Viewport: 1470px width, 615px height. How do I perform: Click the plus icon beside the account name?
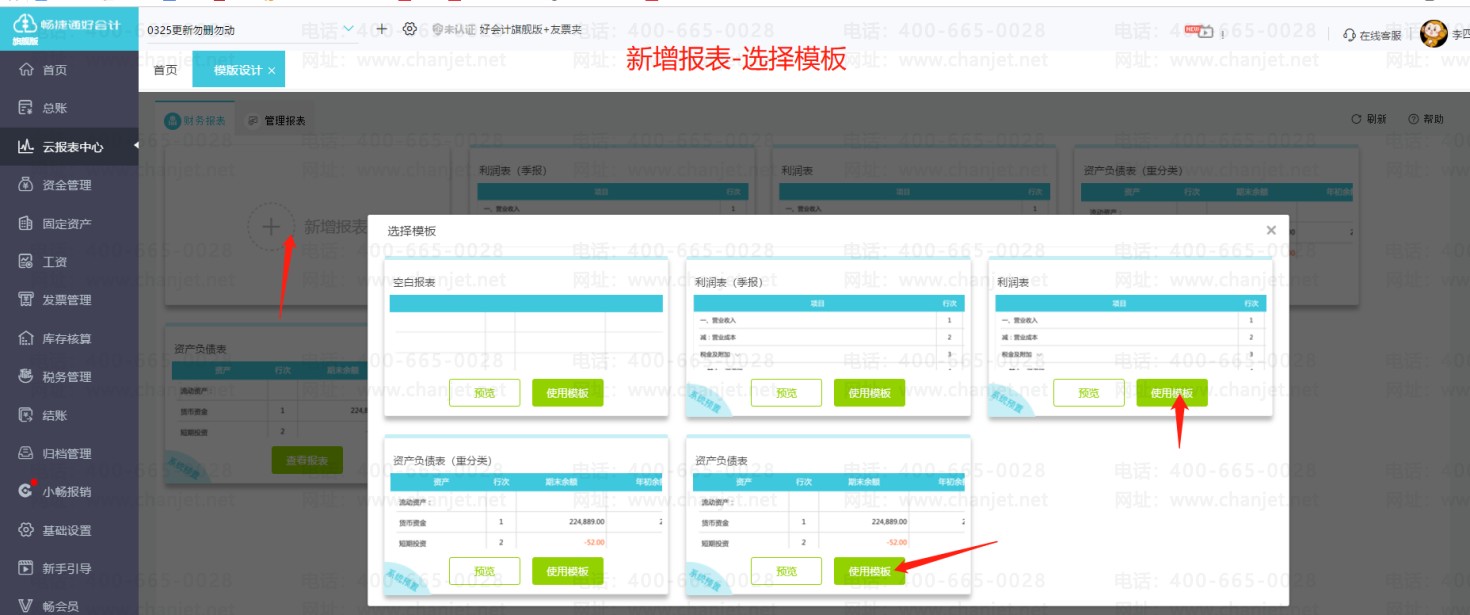point(382,29)
